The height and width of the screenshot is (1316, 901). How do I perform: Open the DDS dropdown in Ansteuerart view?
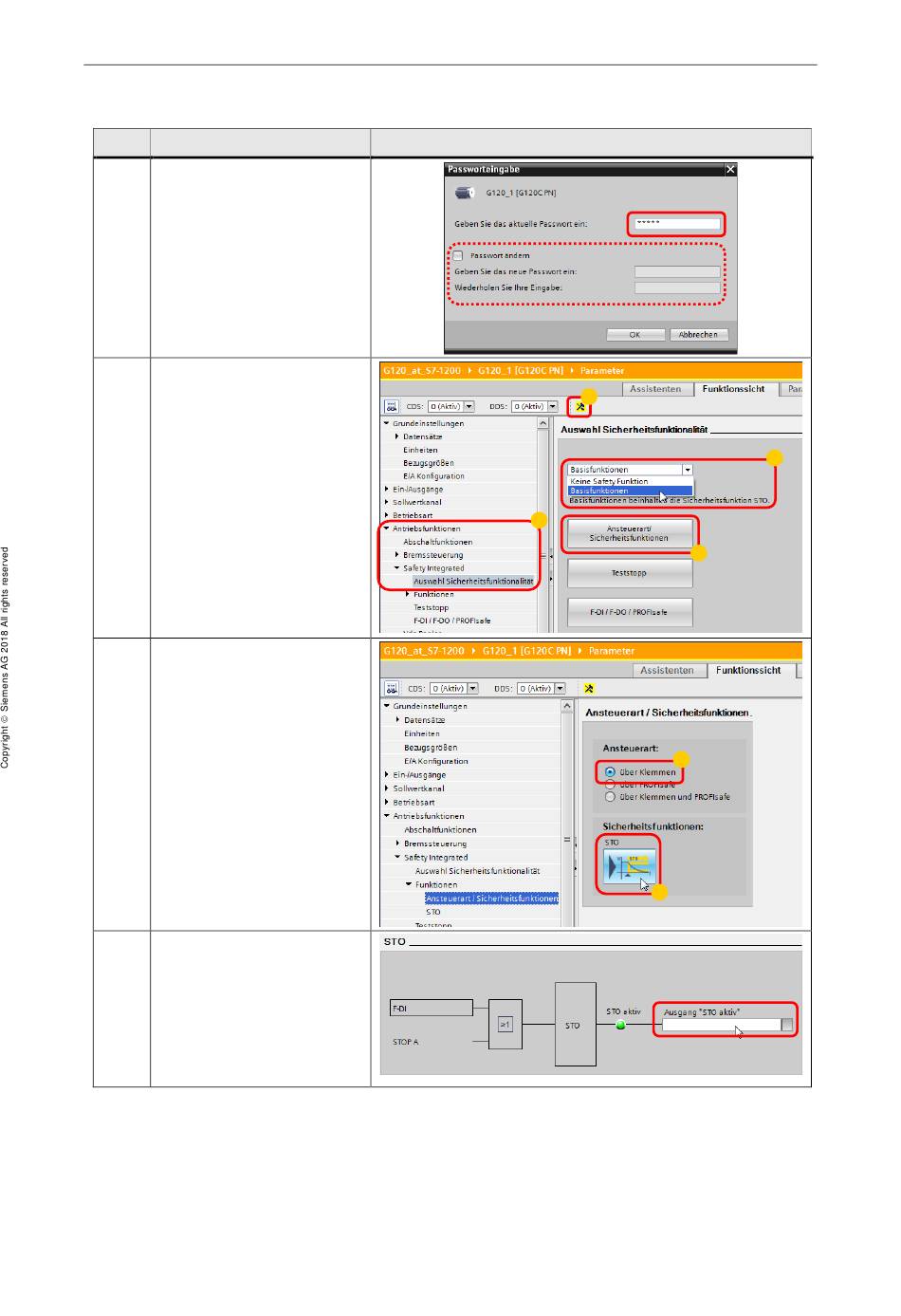[x=560, y=689]
